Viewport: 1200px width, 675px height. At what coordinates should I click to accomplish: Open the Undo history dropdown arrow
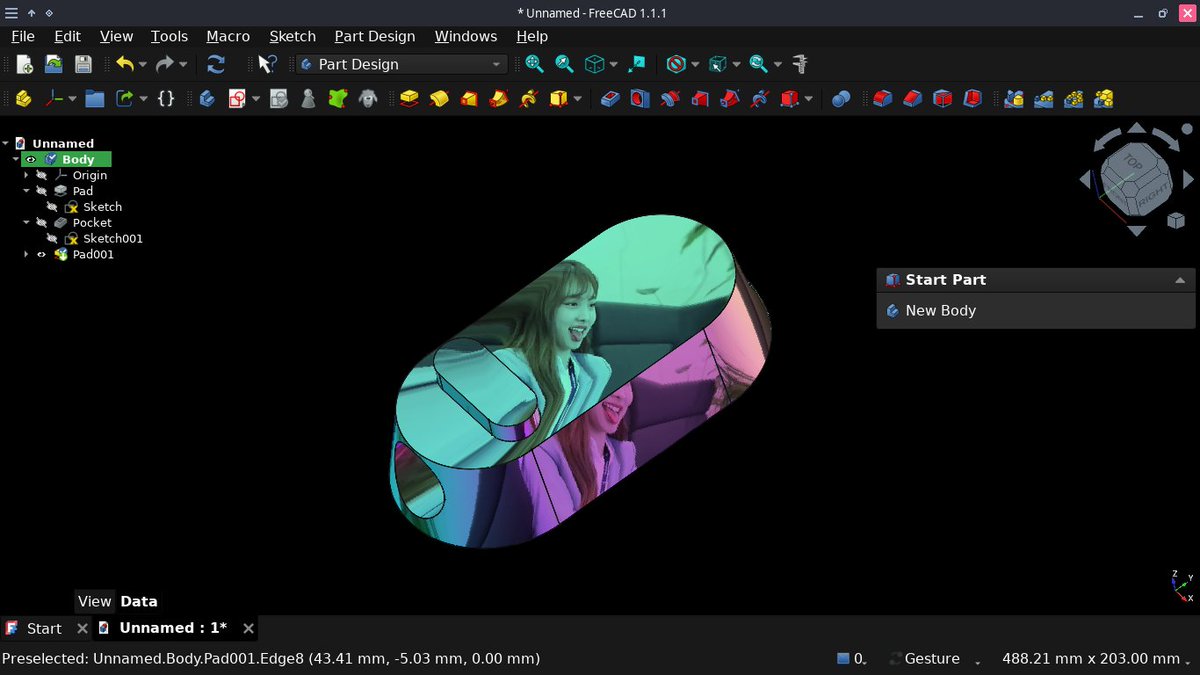pos(142,65)
